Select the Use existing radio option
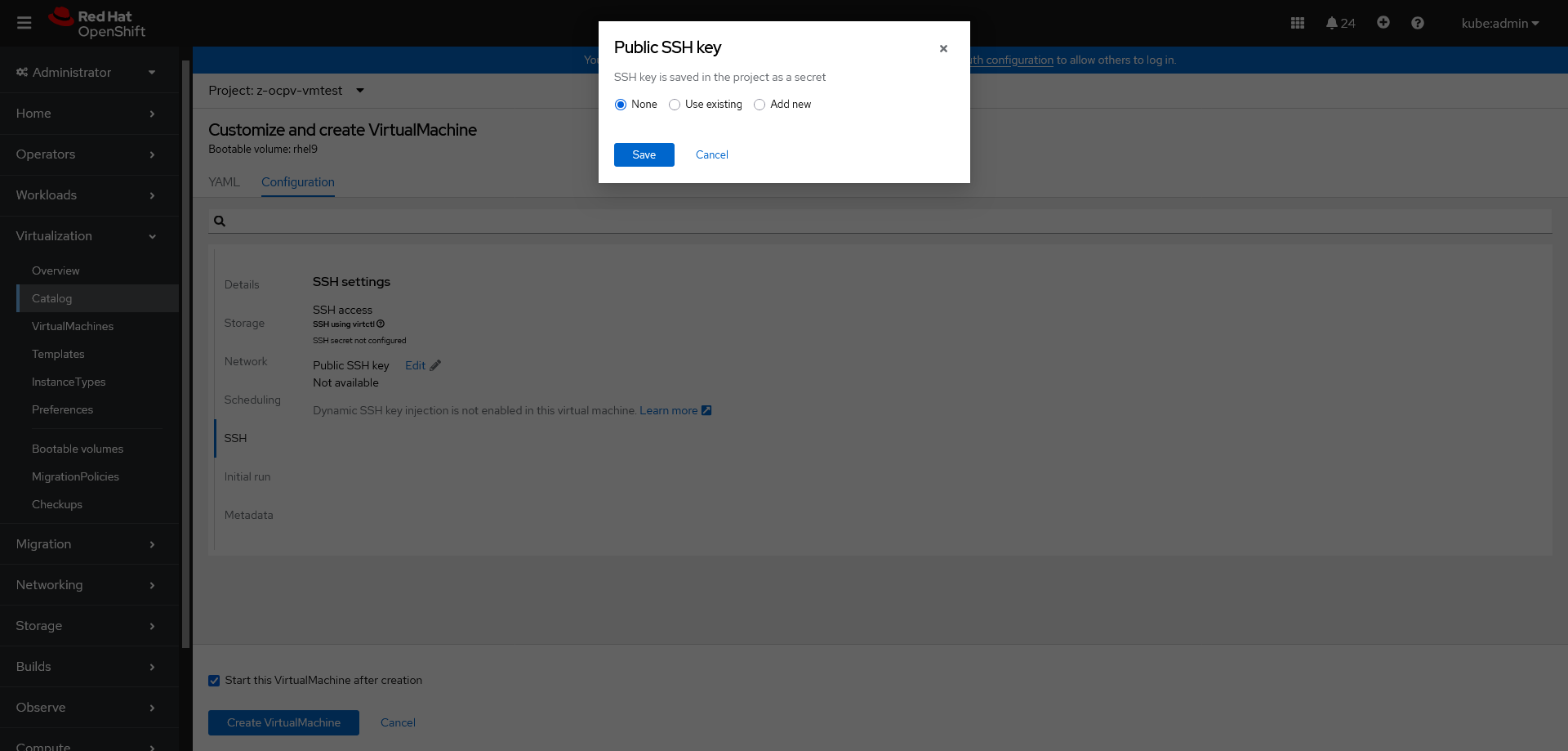 (675, 105)
